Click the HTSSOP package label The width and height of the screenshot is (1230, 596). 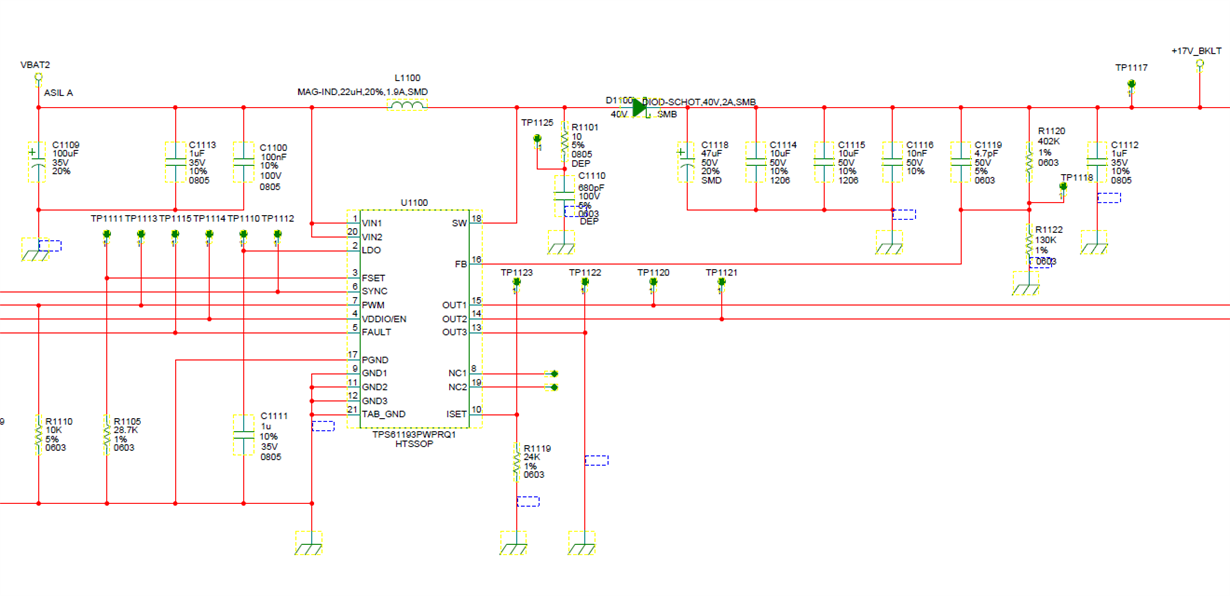(412, 445)
